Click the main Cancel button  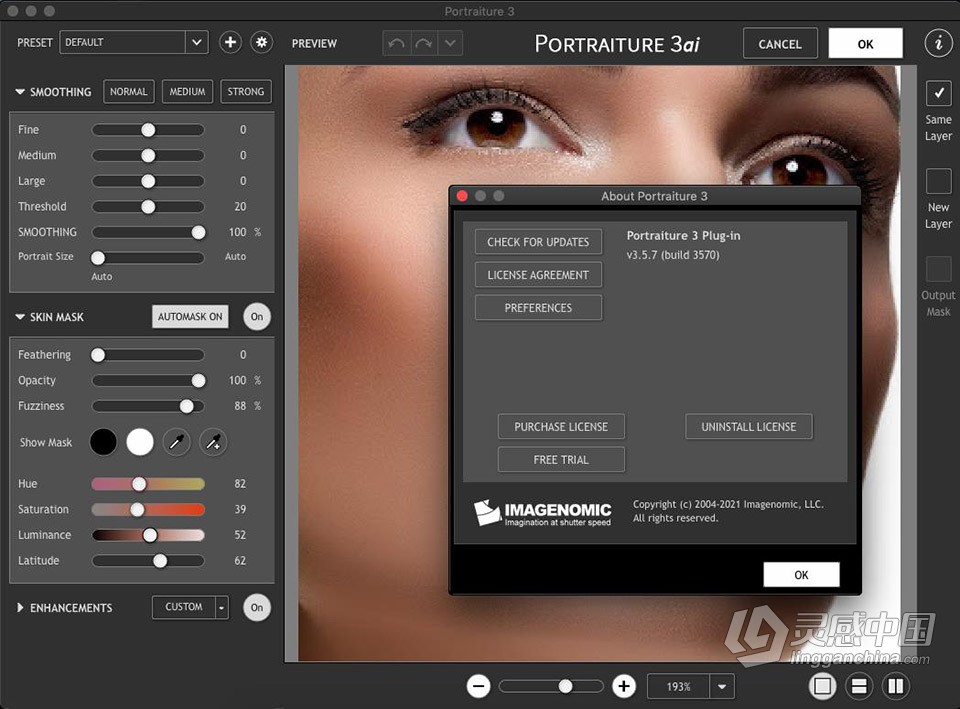click(780, 43)
